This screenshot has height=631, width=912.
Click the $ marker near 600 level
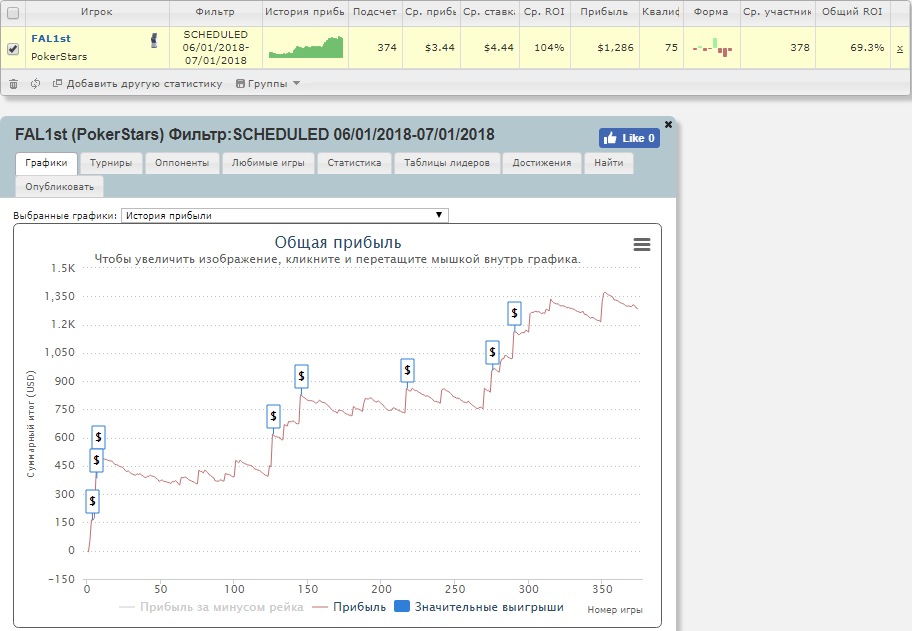point(98,437)
